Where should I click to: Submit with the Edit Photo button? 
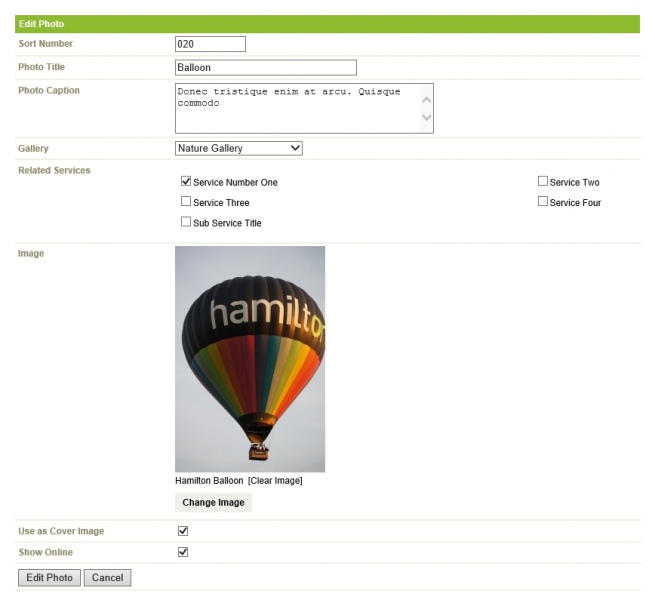(49, 577)
